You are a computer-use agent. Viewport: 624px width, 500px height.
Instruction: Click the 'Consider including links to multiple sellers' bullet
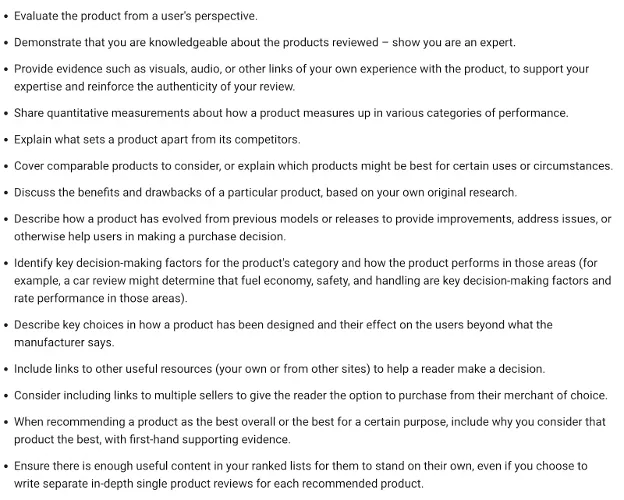[x=311, y=395]
